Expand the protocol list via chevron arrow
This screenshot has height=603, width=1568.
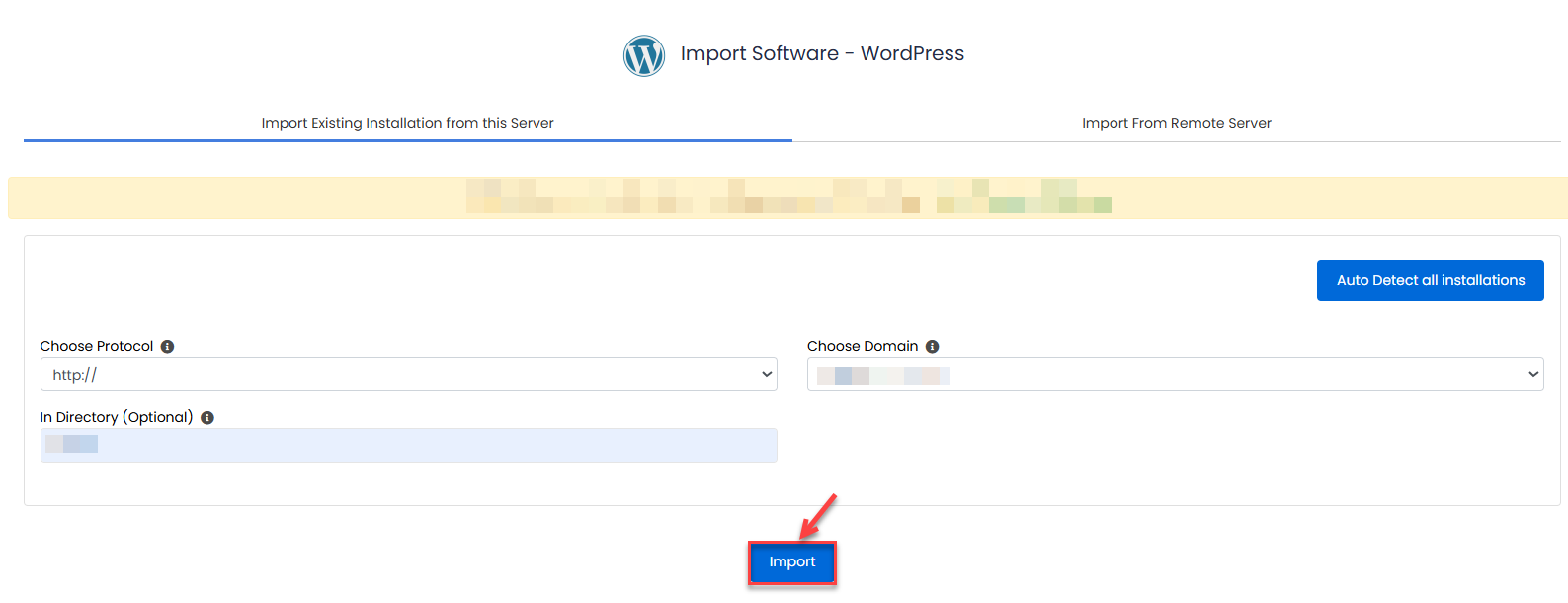click(x=767, y=375)
